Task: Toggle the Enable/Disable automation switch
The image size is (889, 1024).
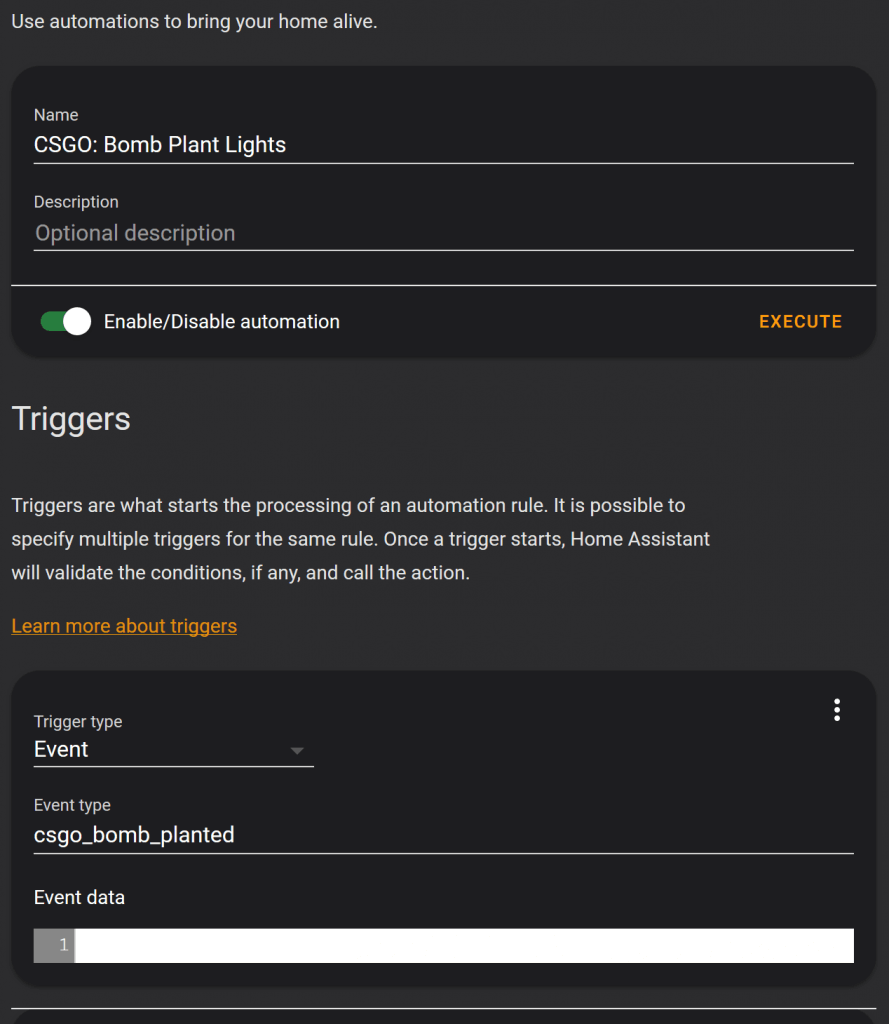Action: [66, 321]
